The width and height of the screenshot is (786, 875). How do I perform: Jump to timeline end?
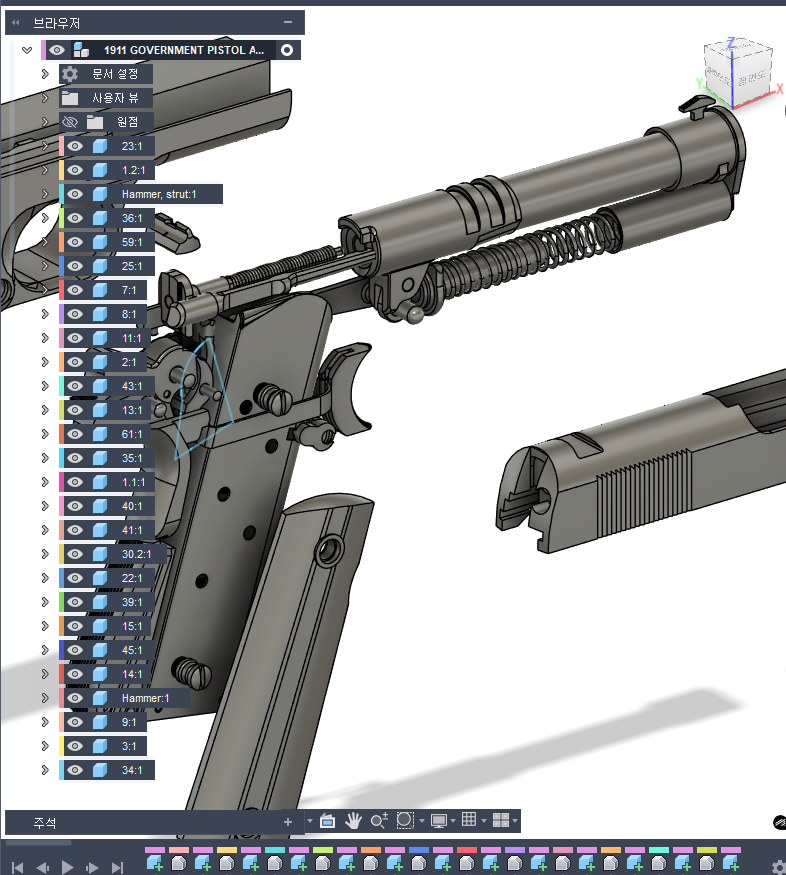click(x=117, y=867)
